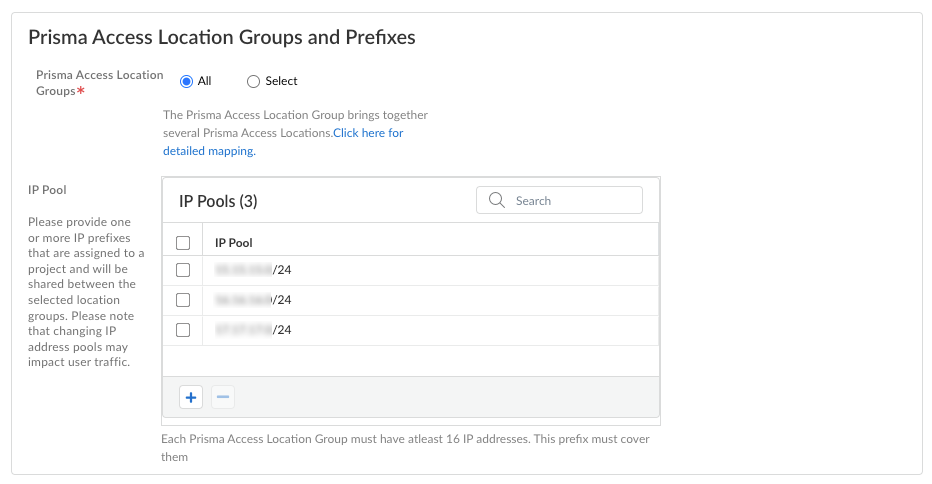Toggle the select-all checkbox in table header

click(183, 242)
